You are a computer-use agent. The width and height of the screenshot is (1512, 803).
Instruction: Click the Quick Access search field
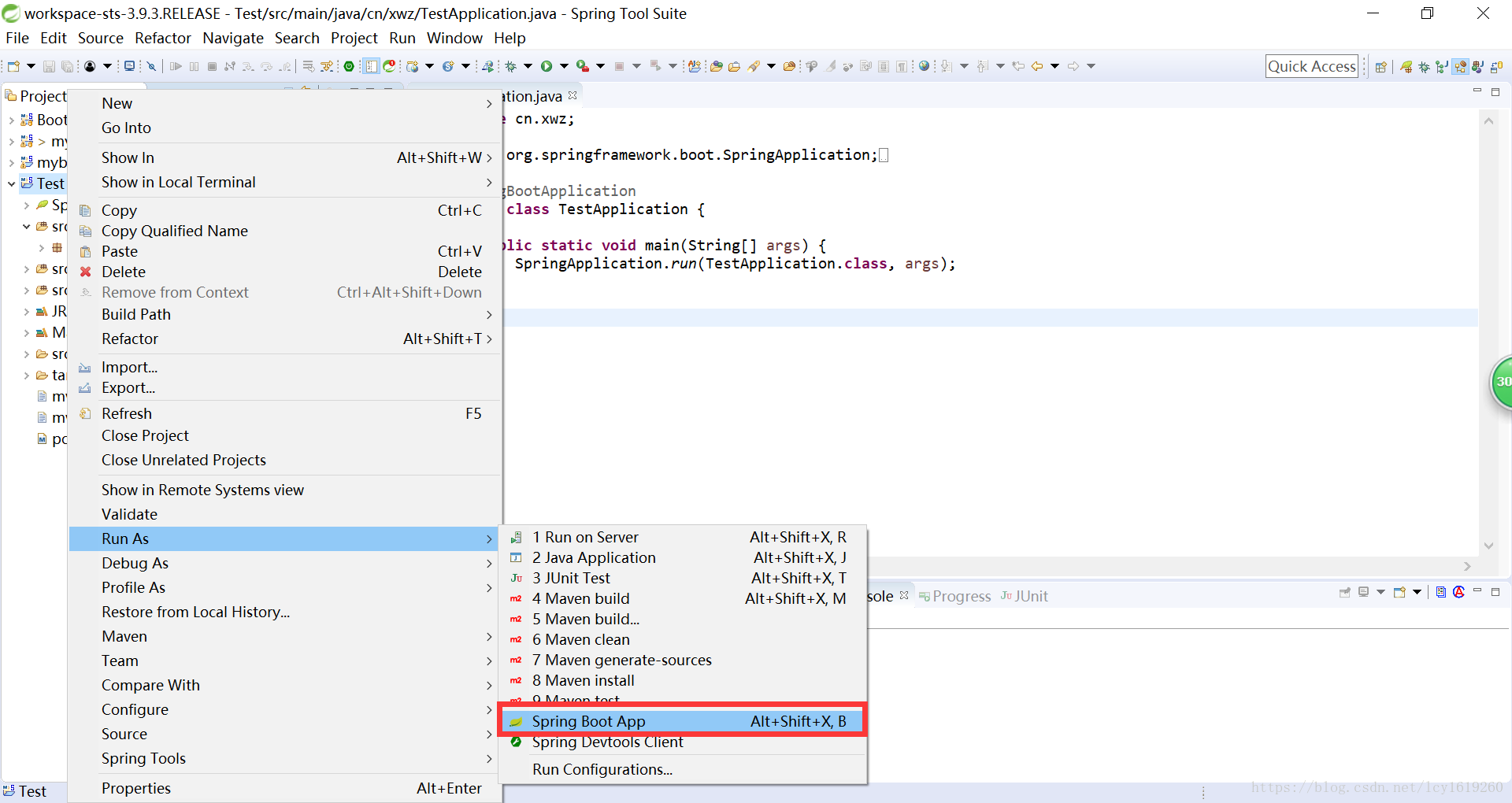pyautogui.click(x=1312, y=66)
